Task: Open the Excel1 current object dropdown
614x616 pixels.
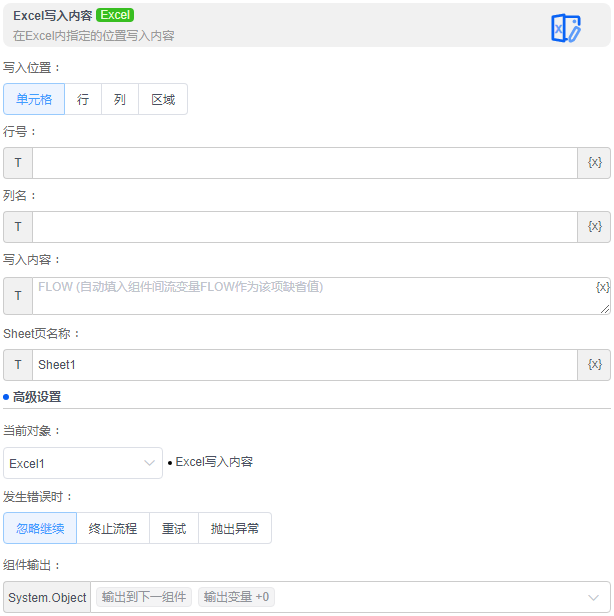Action: tap(83, 463)
